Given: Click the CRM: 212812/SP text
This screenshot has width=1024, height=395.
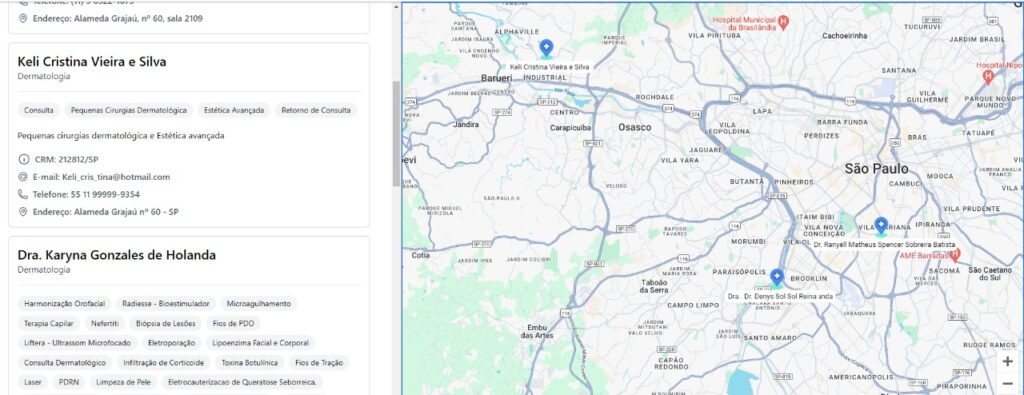Looking at the screenshot, I should point(67,159).
